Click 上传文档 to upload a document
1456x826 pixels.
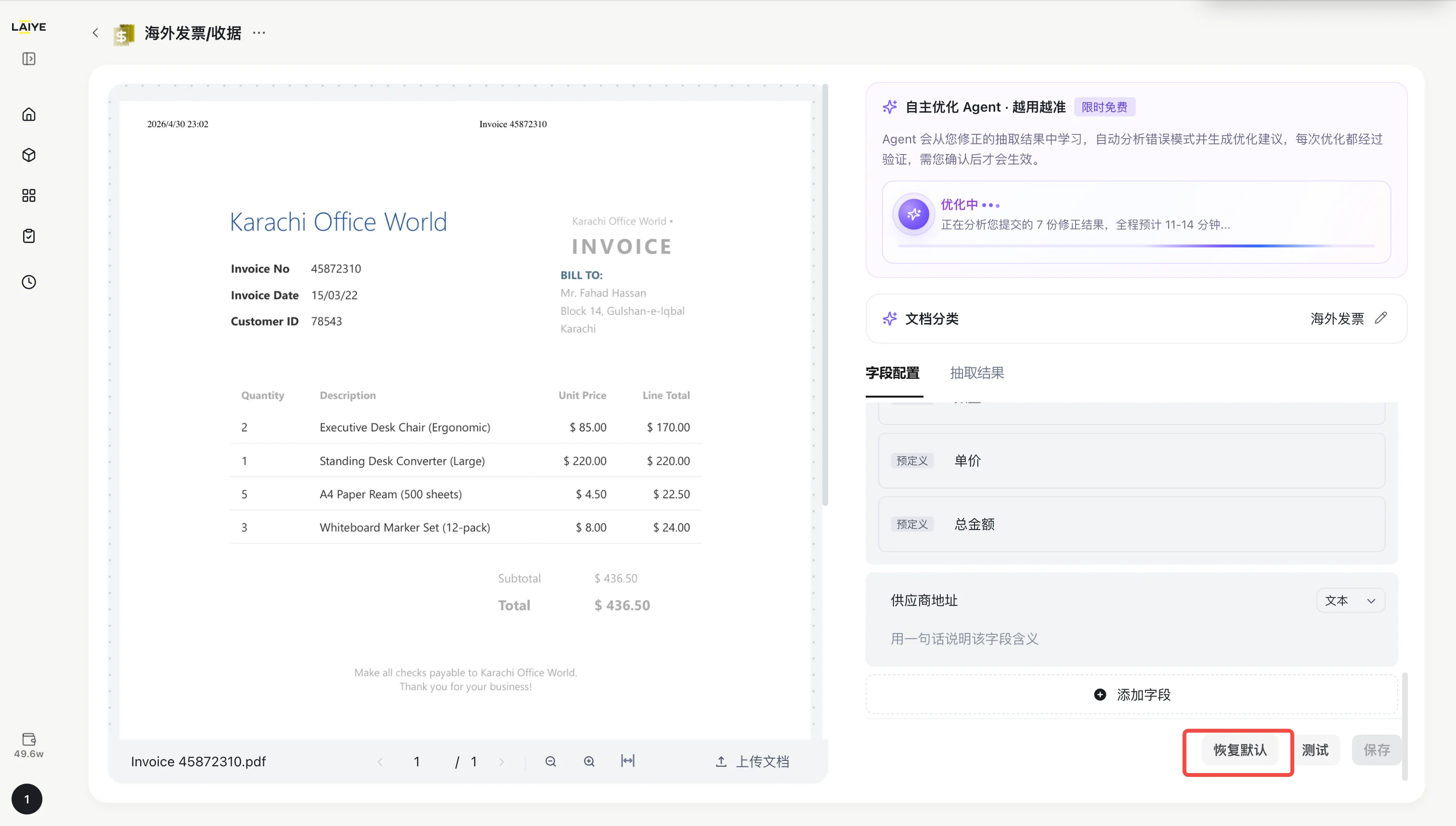753,761
